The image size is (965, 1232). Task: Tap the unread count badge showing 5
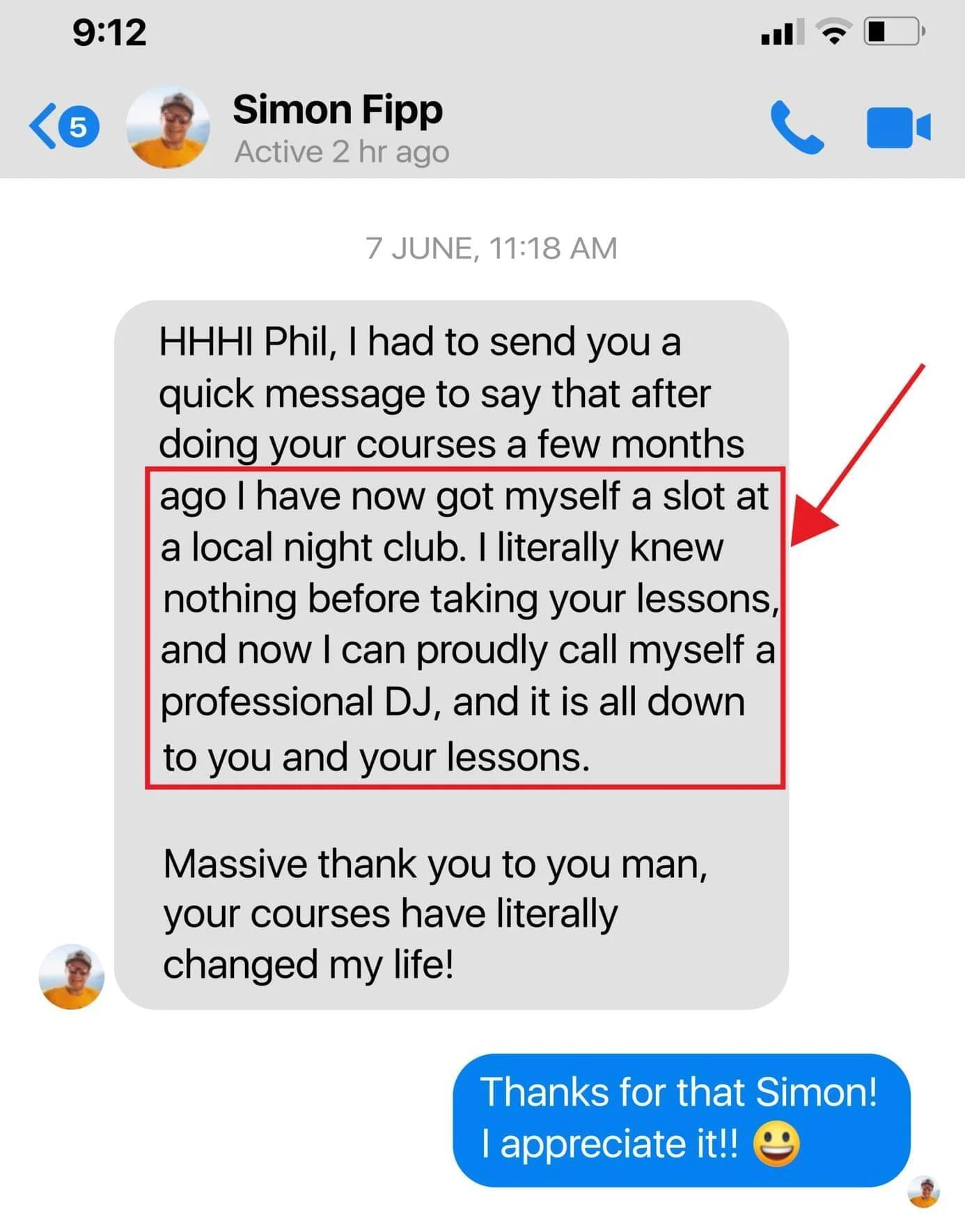(78, 127)
